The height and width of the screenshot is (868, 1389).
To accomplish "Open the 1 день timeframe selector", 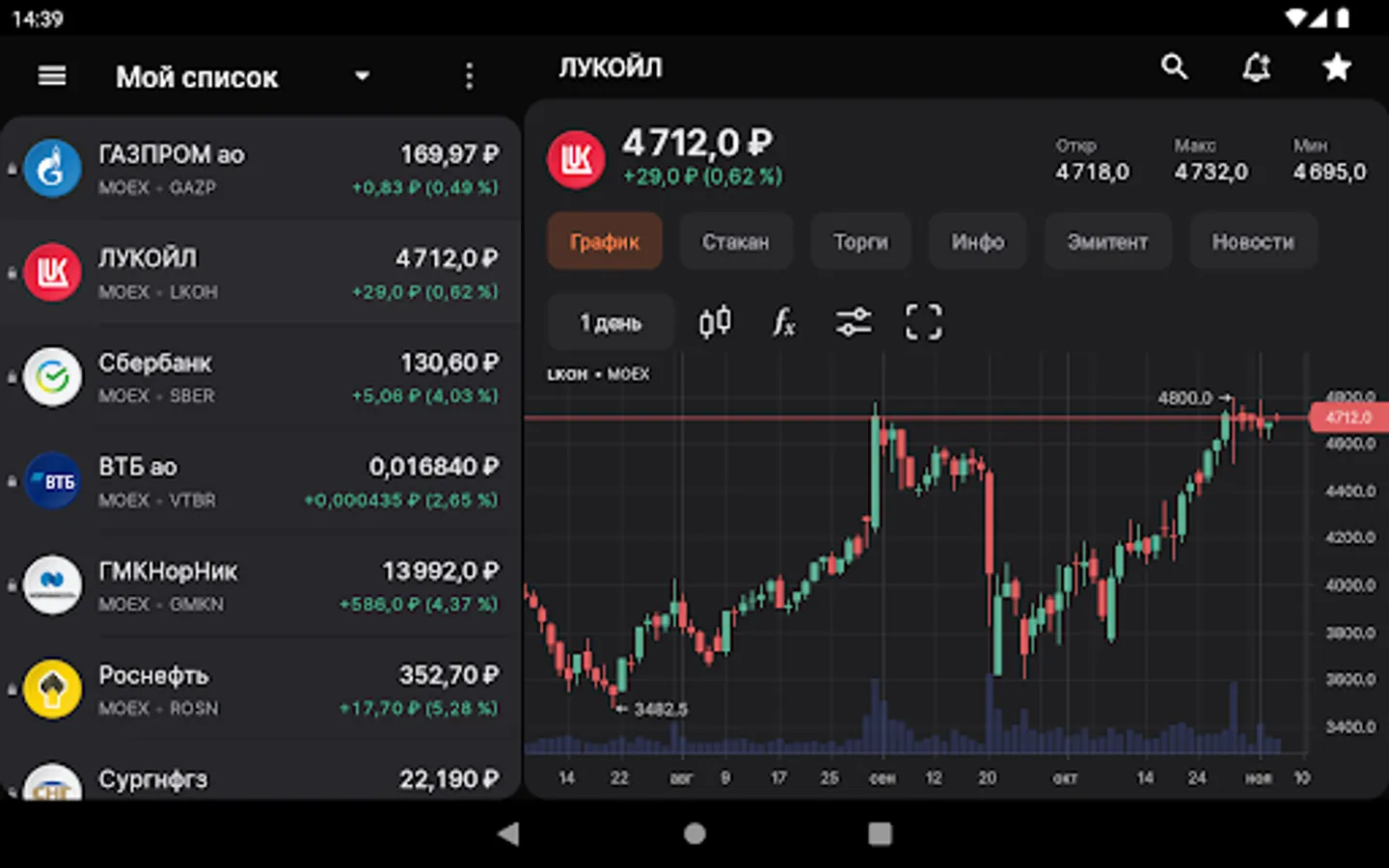I will pyautogui.click(x=611, y=322).
